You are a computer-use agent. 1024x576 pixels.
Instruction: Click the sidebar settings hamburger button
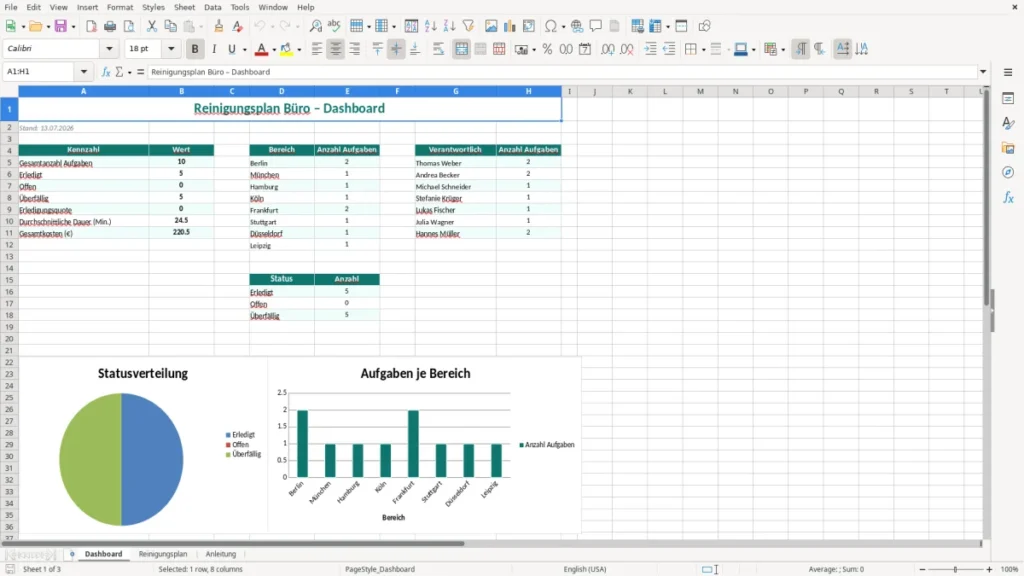(x=1008, y=72)
